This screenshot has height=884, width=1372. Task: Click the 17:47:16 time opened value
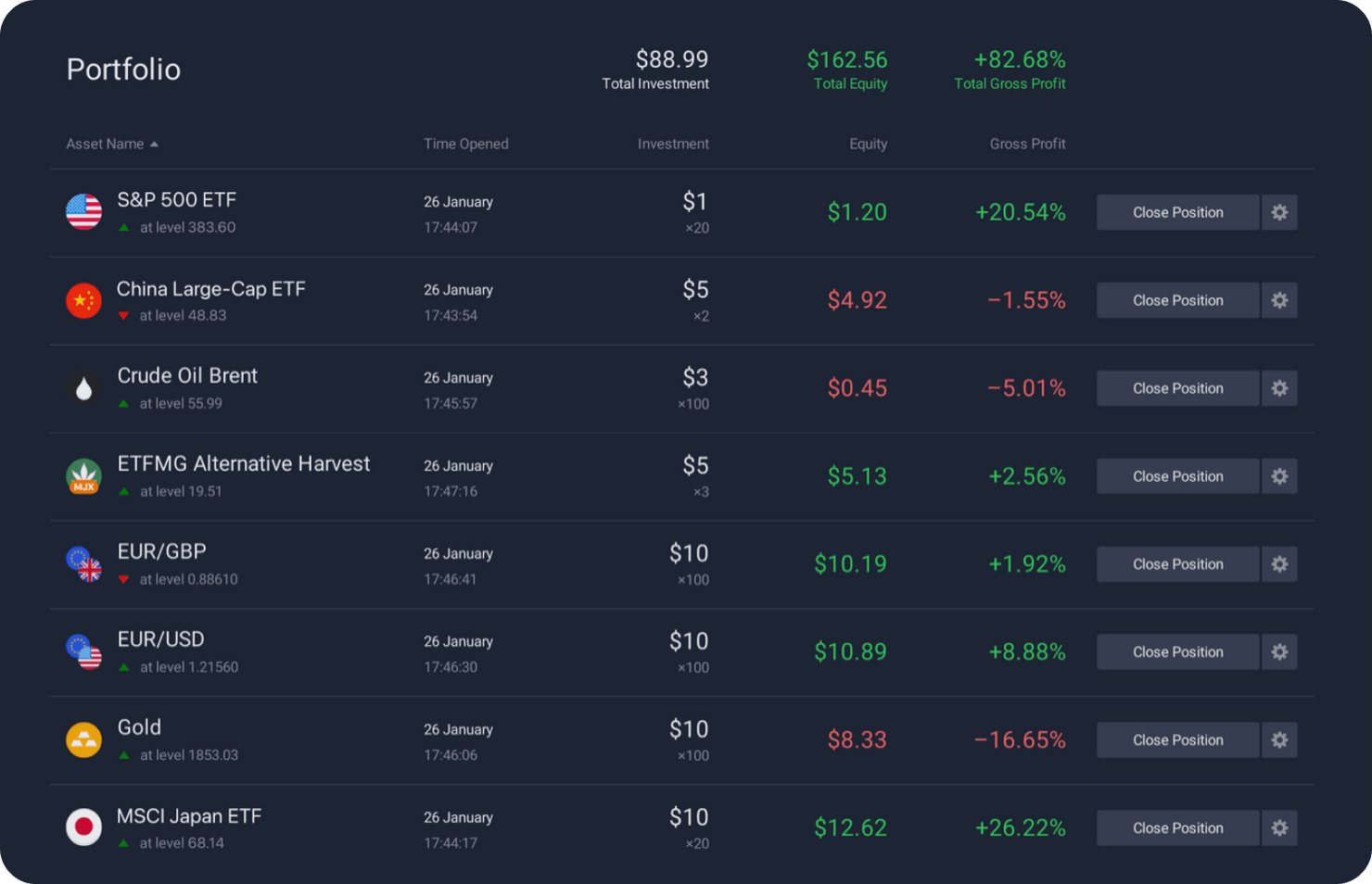(451, 491)
